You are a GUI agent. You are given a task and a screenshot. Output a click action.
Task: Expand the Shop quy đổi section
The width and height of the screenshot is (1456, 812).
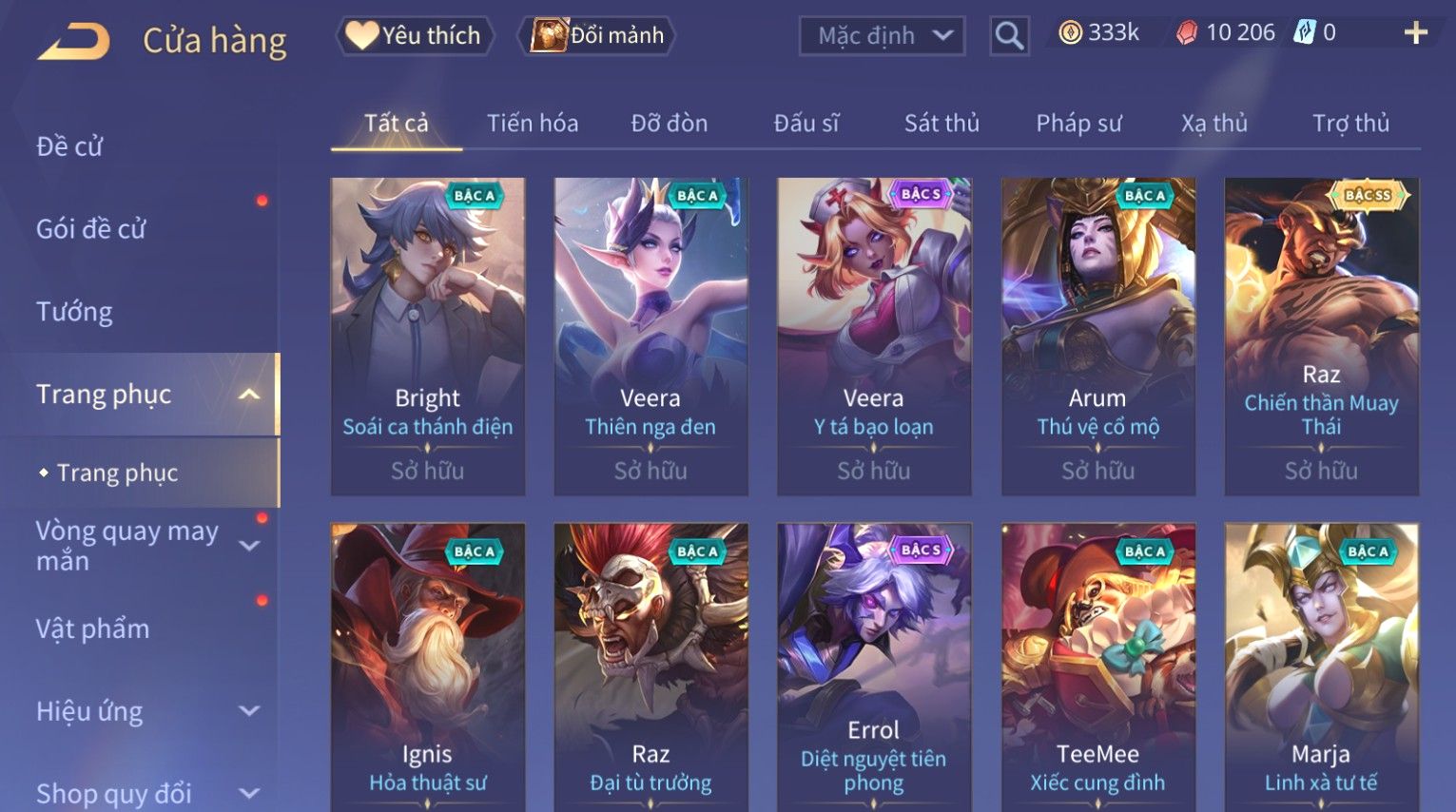[249, 793]
